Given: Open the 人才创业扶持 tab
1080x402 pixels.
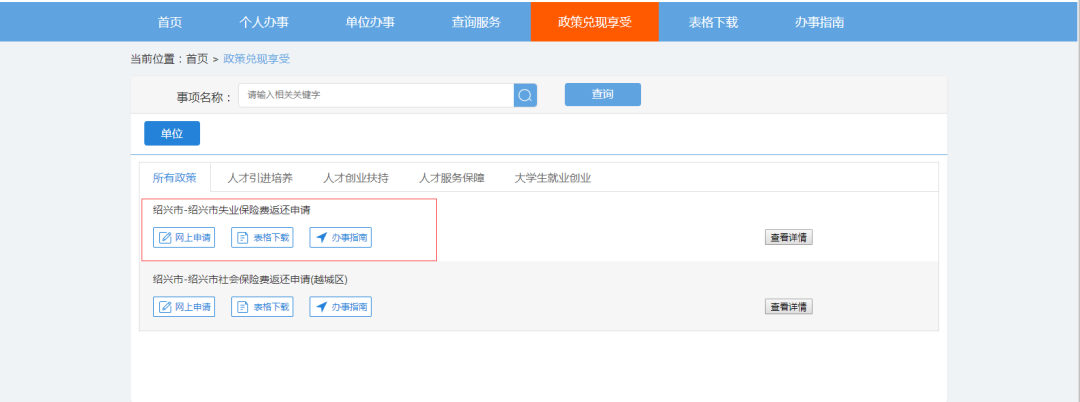Looking at the screenshot, I should point(356,178).
